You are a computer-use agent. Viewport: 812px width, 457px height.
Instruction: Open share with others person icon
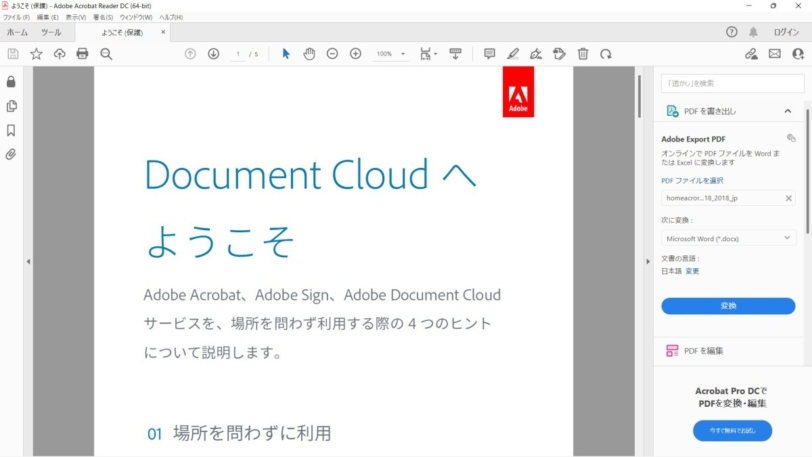point(798,54)
